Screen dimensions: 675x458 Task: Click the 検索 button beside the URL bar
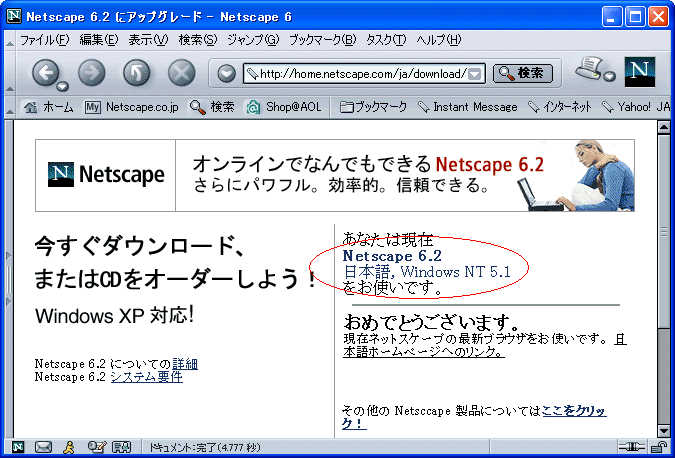[x=523, y=73]
